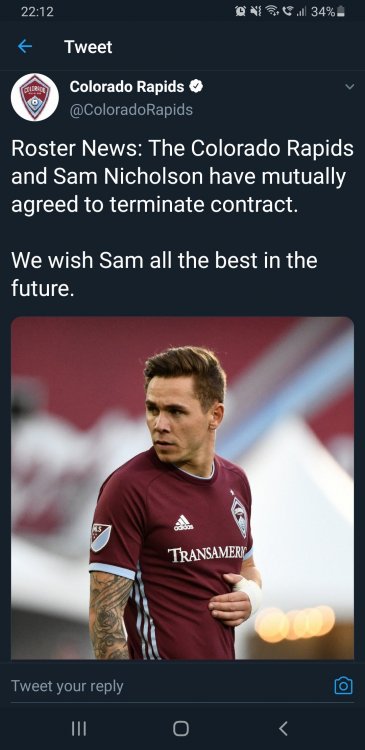Open Android recent apps button
Viewport: 365px width, 750px height.
click(x=79, y=728)
